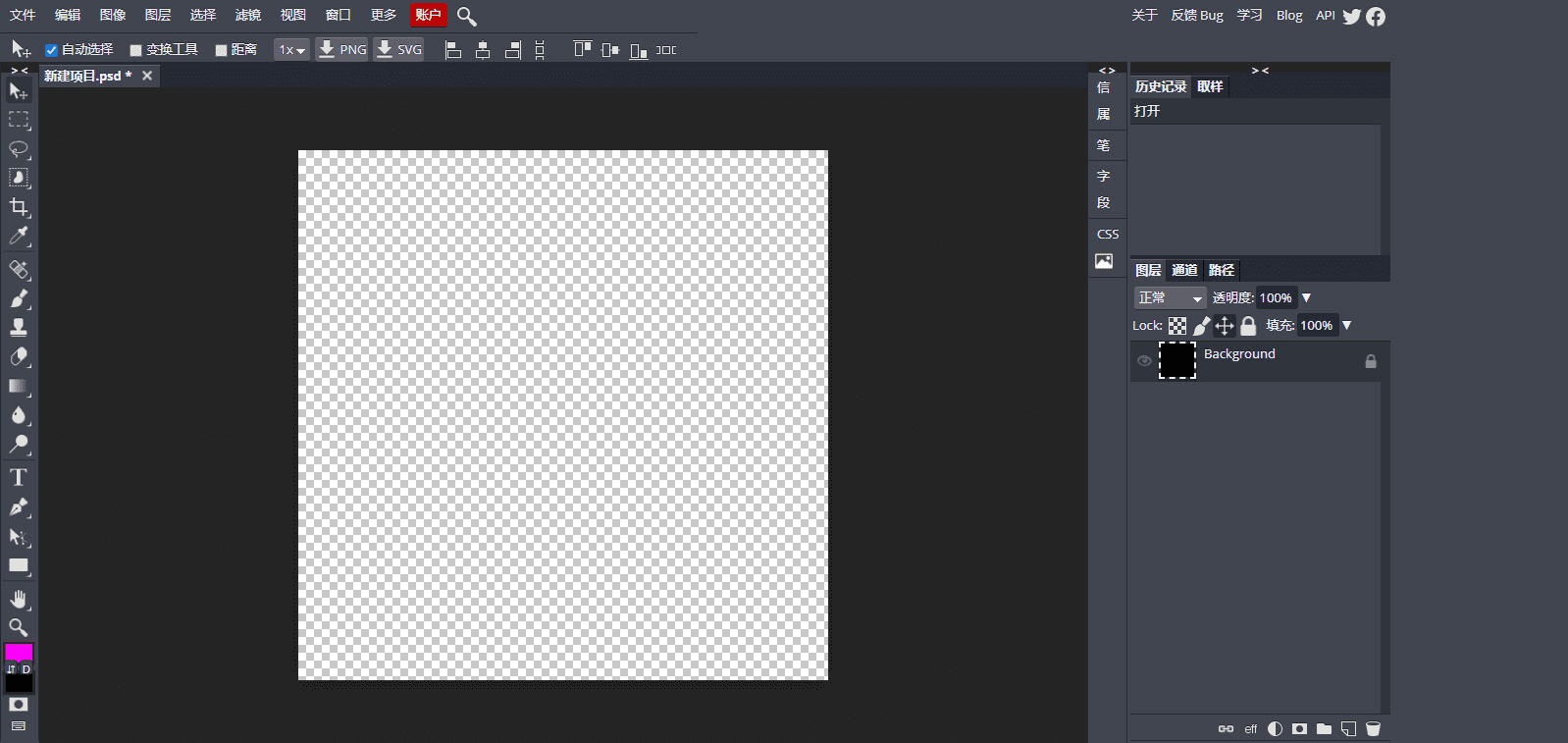Open the 正常 blend mode dropdown

1170,297
